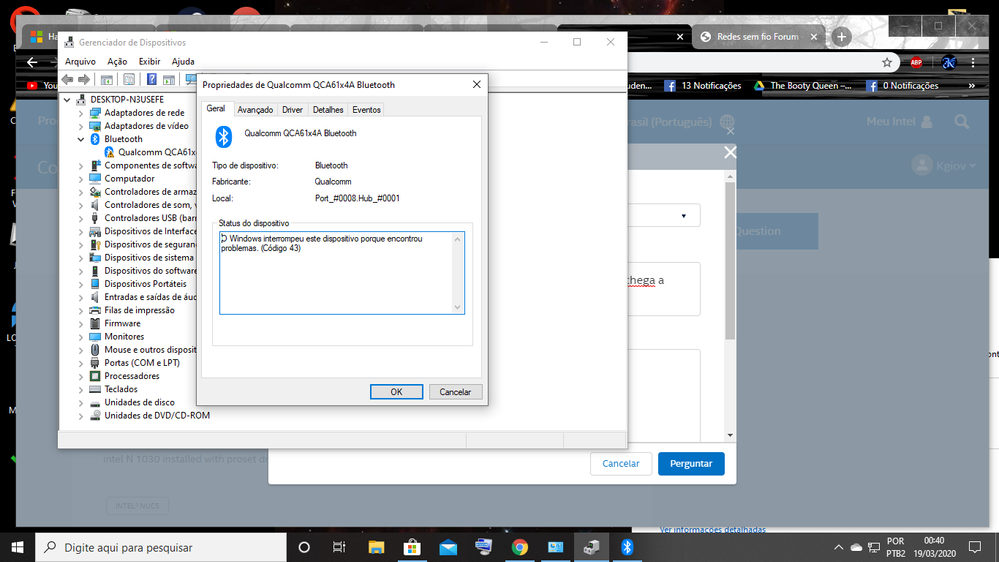Expand the Firmware category
999x562 pixels.
[81, 324]
